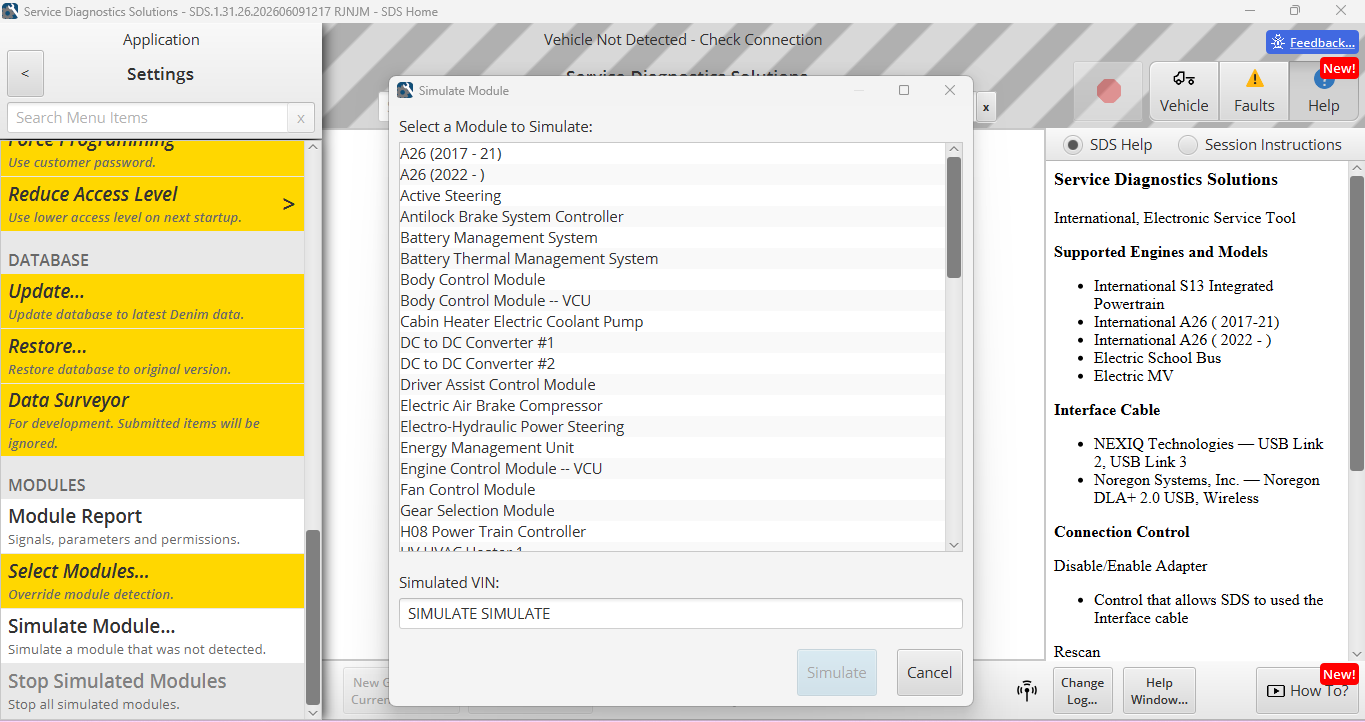Select the plain Body Control Module row
This screenshot has height=722, width=1365.
(672, 280)
